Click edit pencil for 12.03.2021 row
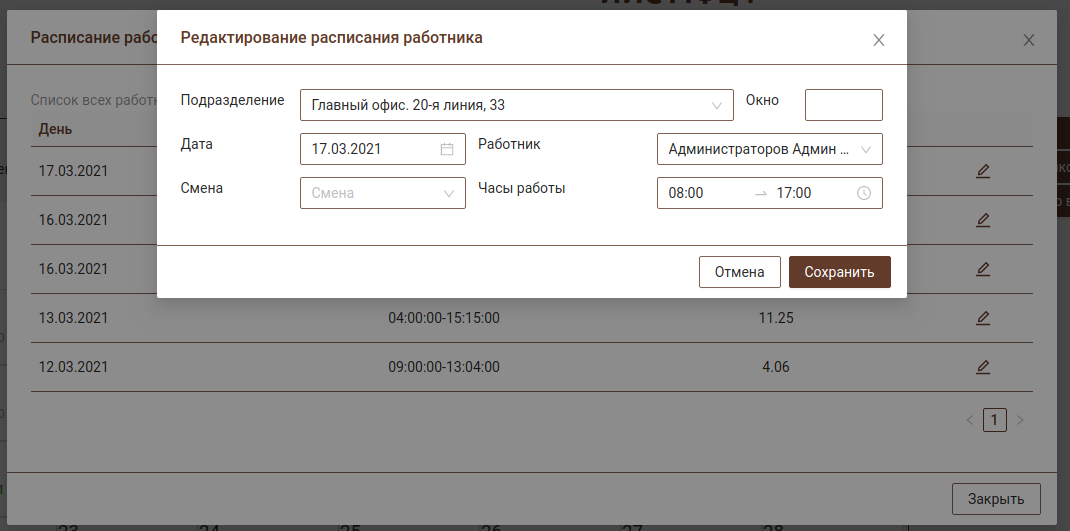Viewport: 1070px width, 531px height. coord(982,367)
